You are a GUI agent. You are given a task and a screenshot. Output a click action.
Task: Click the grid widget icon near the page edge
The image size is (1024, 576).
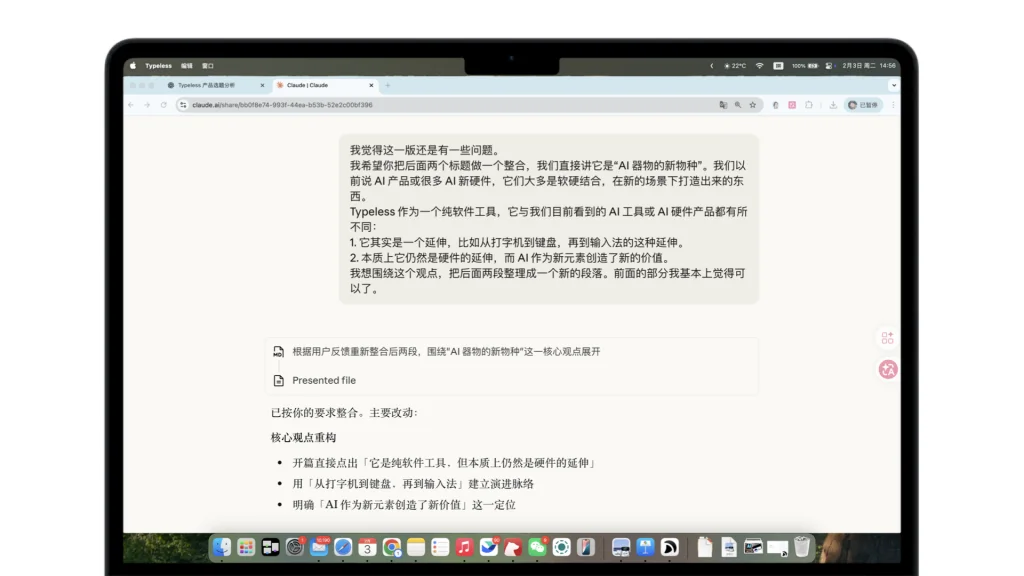887,337
